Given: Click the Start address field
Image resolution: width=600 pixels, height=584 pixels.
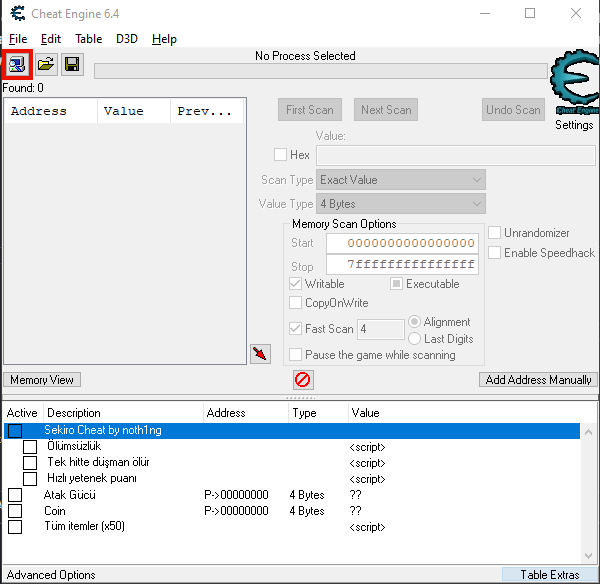Looking at the screenshot, I should point(402,243).
